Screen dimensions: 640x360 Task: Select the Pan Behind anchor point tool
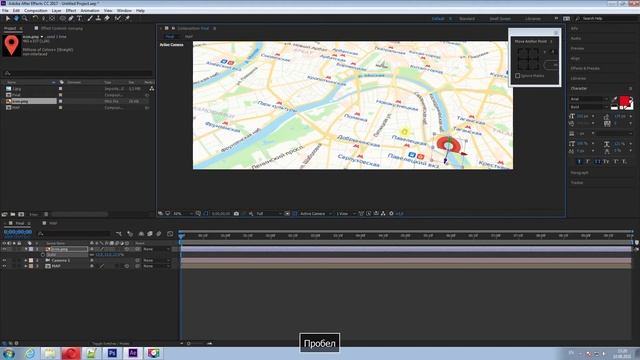(52, 18)
